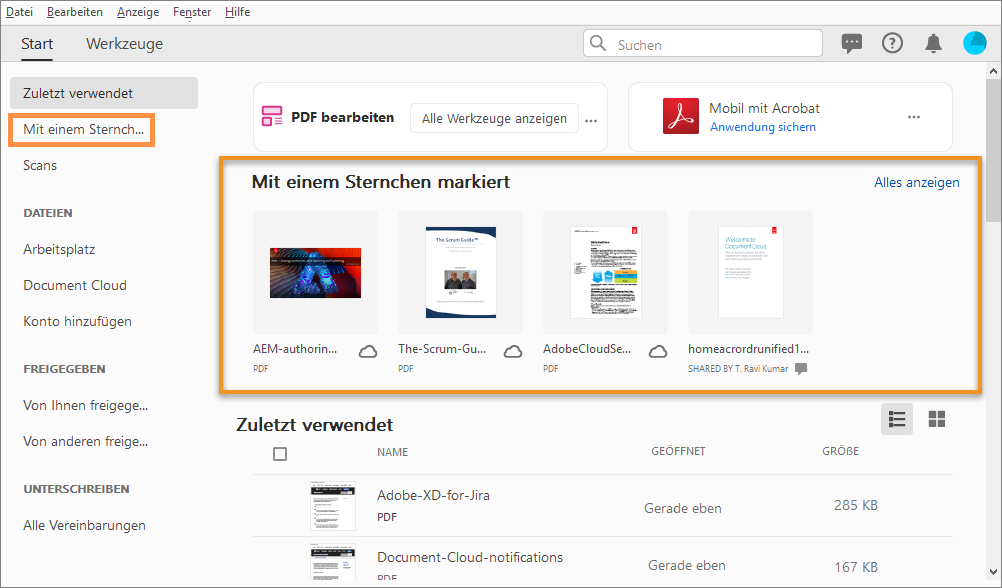The width and height of the screenshot is (1002, 588).
Task: Open Document Cloud in sidebar
Action: 75,285
